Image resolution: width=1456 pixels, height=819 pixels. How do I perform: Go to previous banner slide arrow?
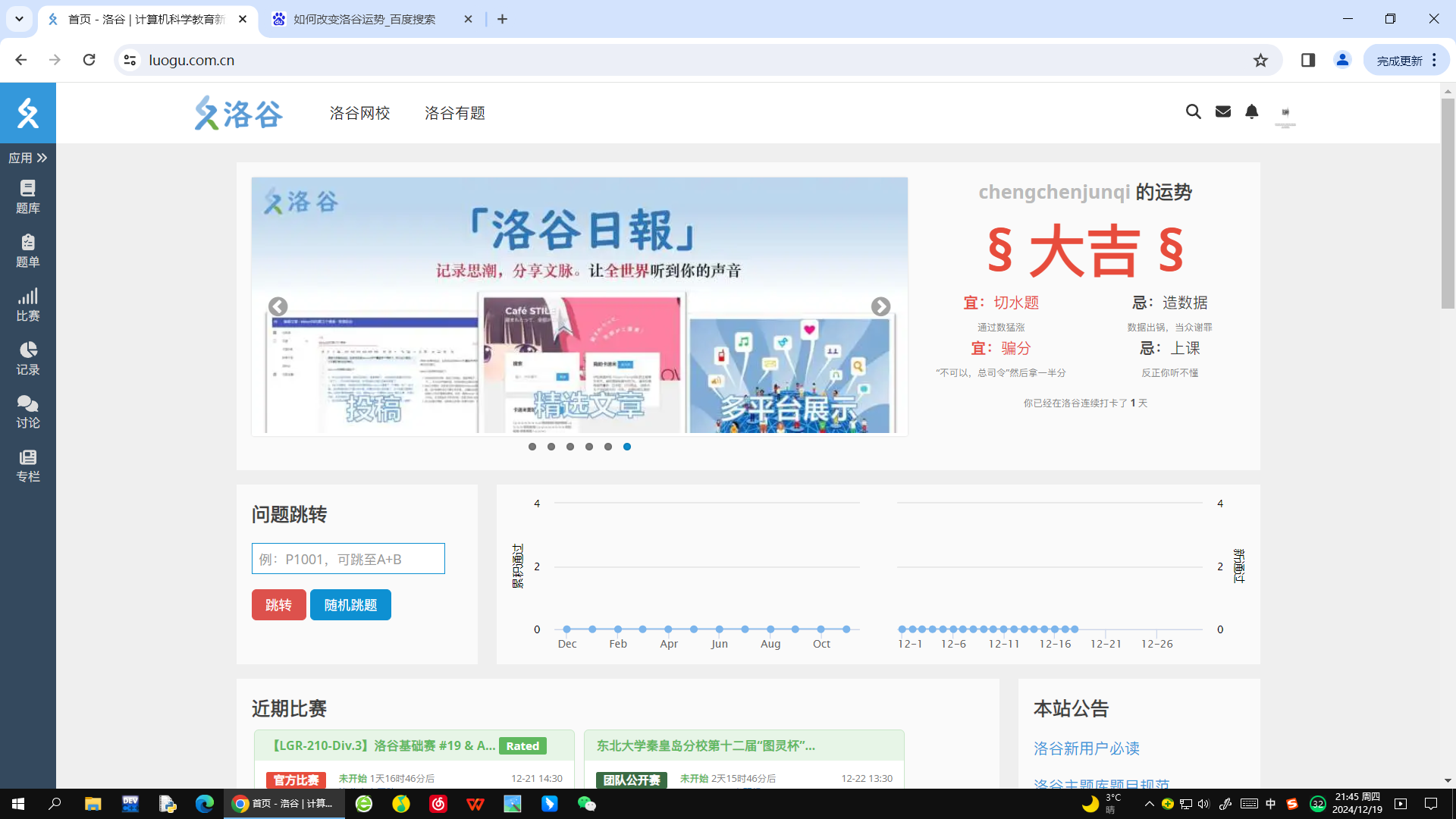[278, 306]
